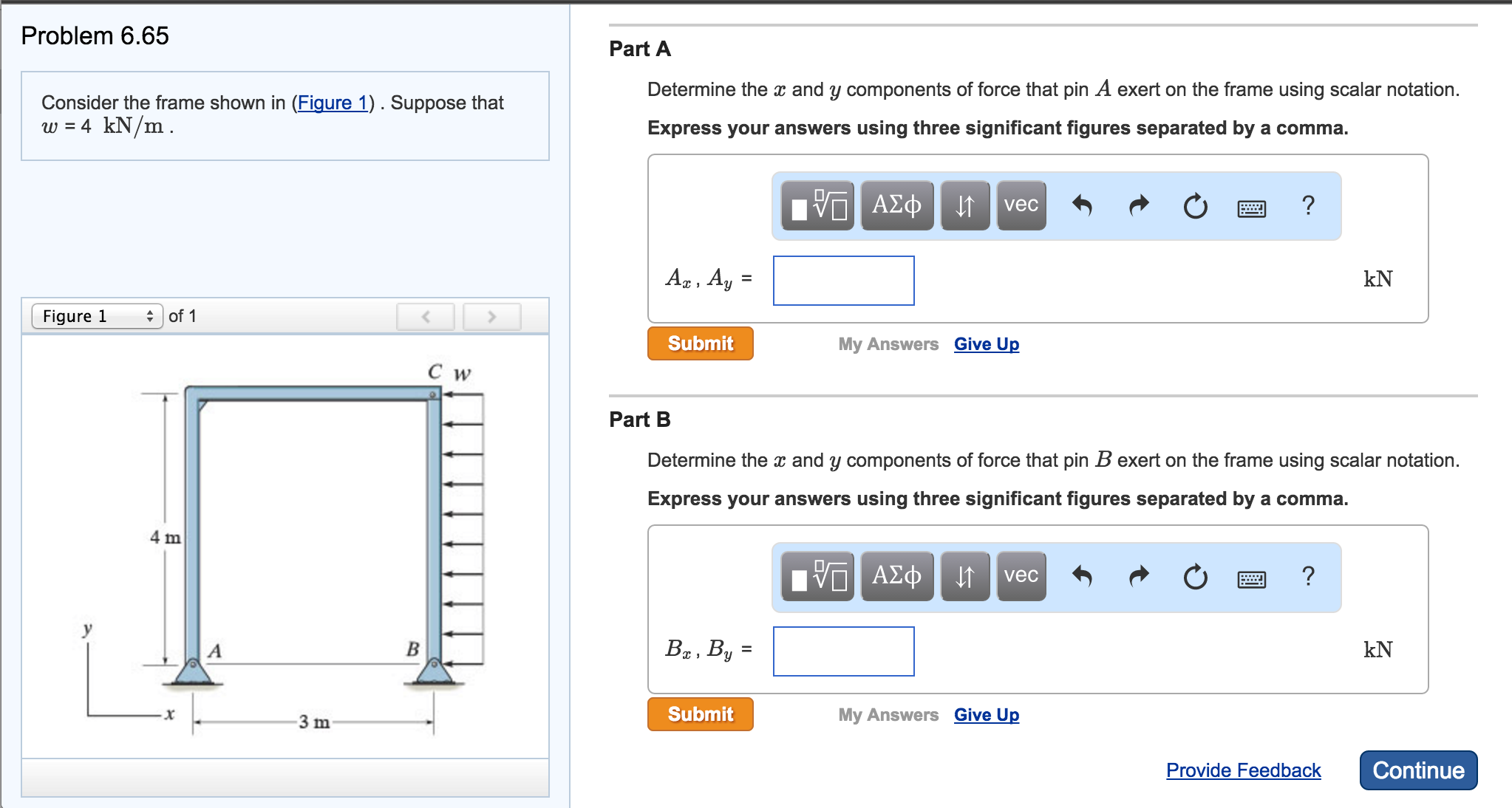This screenshot has width=1512, height=808.
Task: Open math palette help with the question mark
Action: pos(1308,206)
